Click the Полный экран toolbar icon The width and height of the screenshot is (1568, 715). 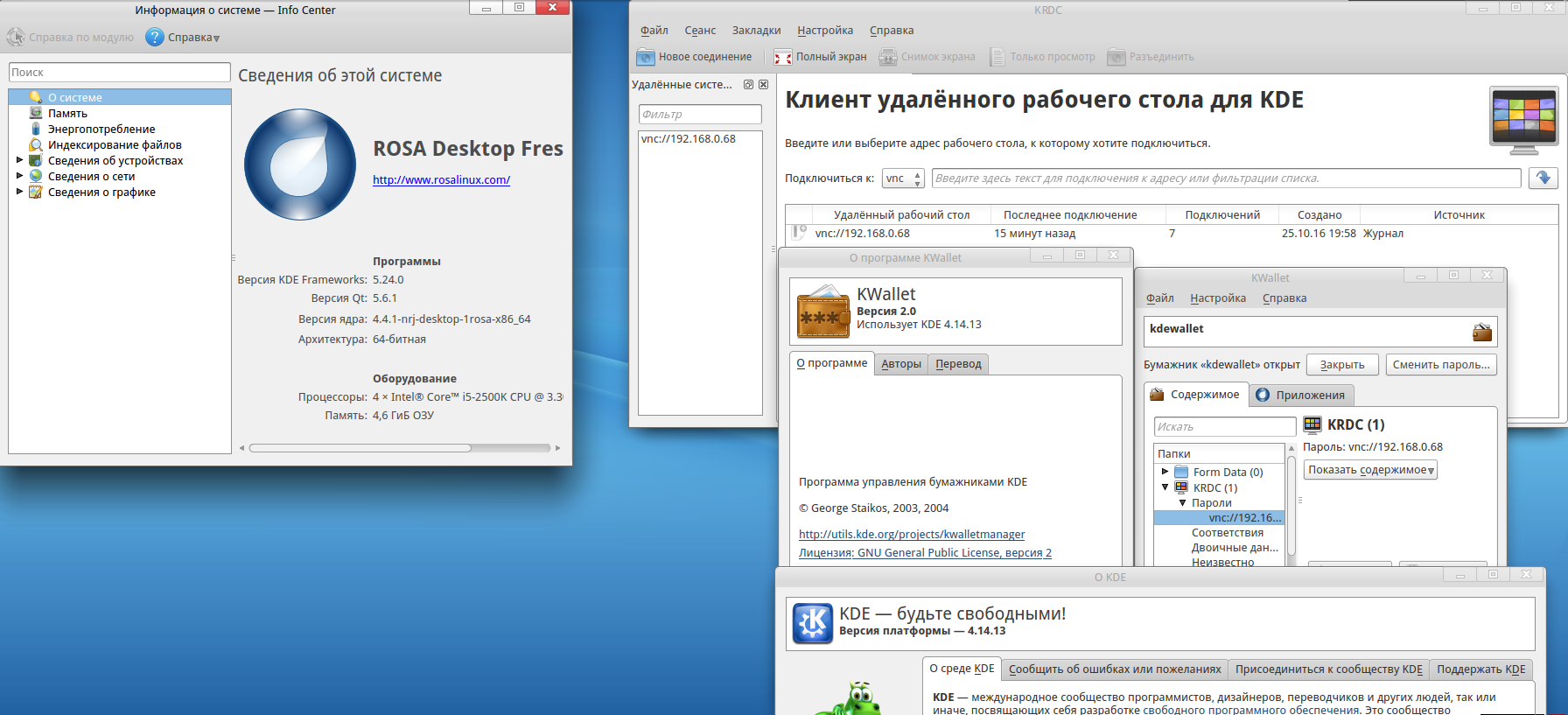click(x=783, y=57)
